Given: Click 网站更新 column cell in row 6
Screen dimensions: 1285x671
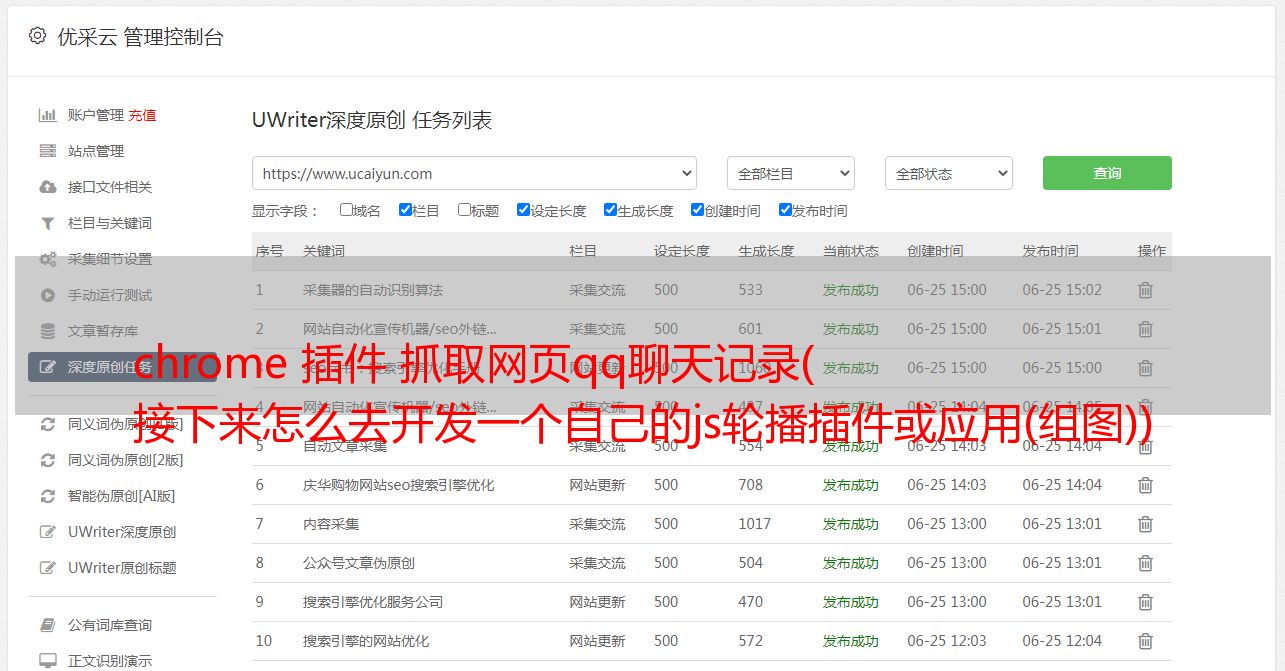Looking at the screenshot, I should tap(598, 485).
